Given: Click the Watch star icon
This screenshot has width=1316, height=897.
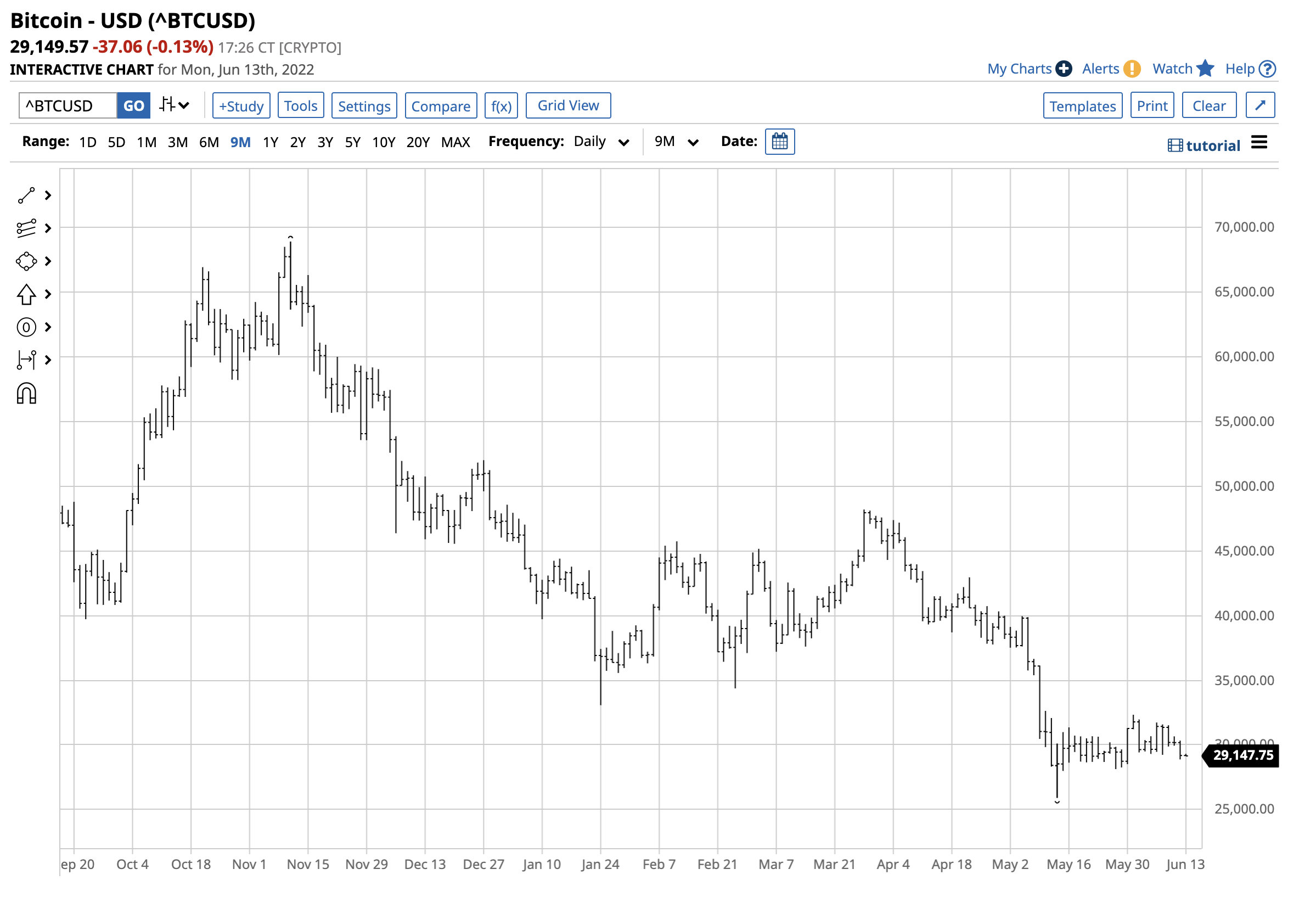Looking at the screenshot, I should pos(1206,69).
